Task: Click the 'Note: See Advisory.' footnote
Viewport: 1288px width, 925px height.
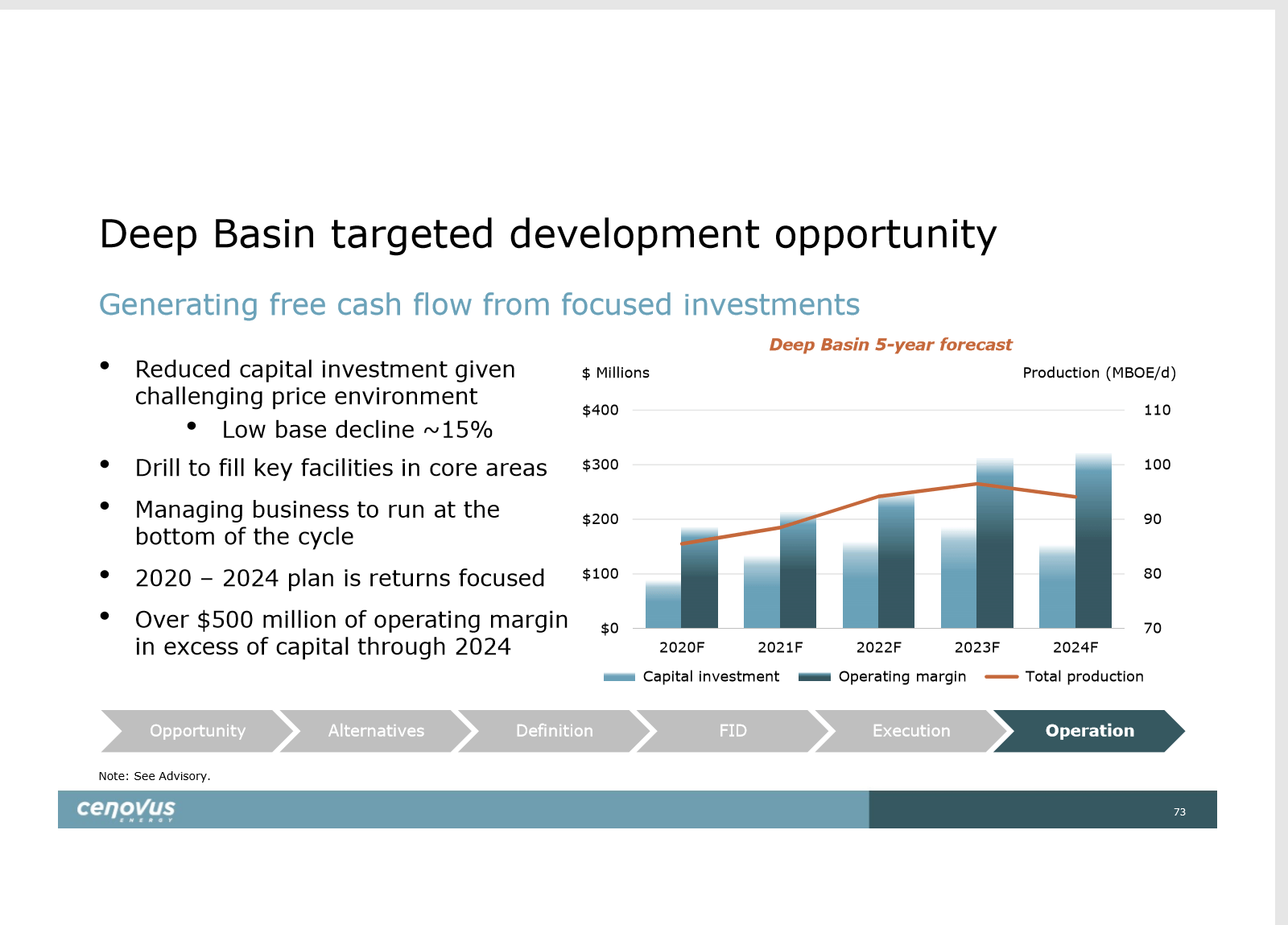Action: click(155, 776)
